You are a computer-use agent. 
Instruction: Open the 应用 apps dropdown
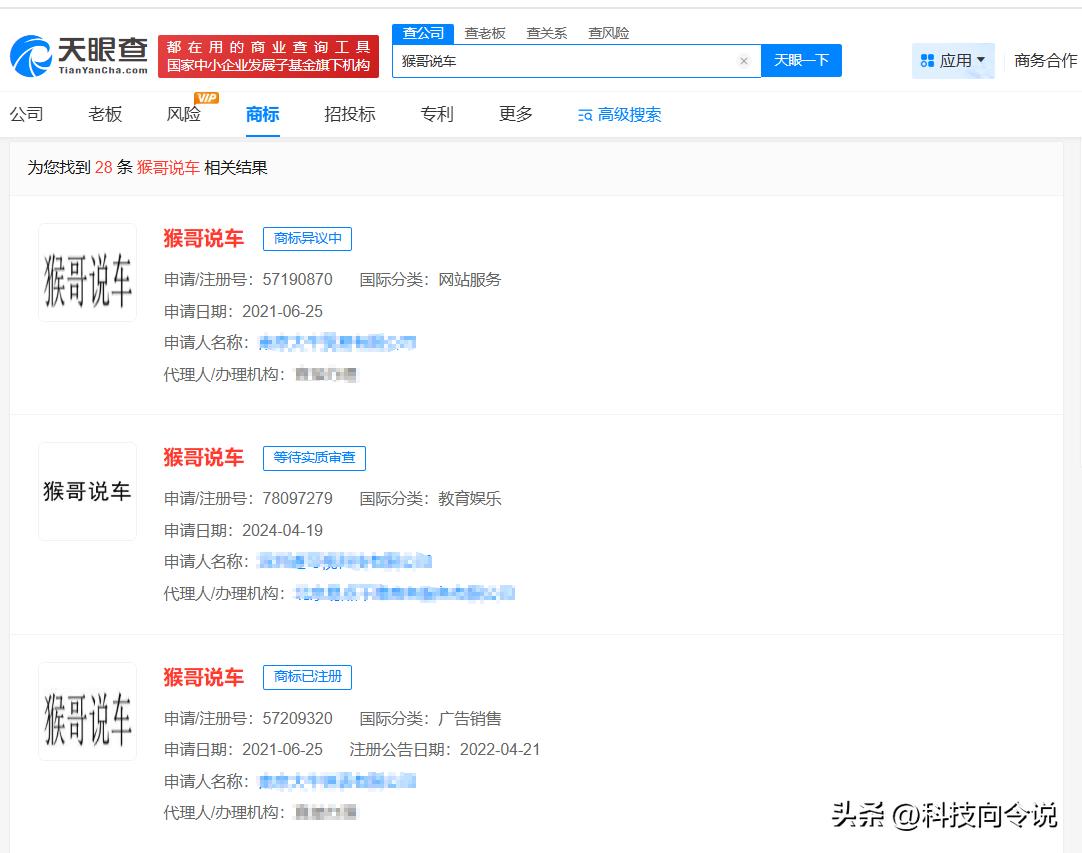pos(953,61)
